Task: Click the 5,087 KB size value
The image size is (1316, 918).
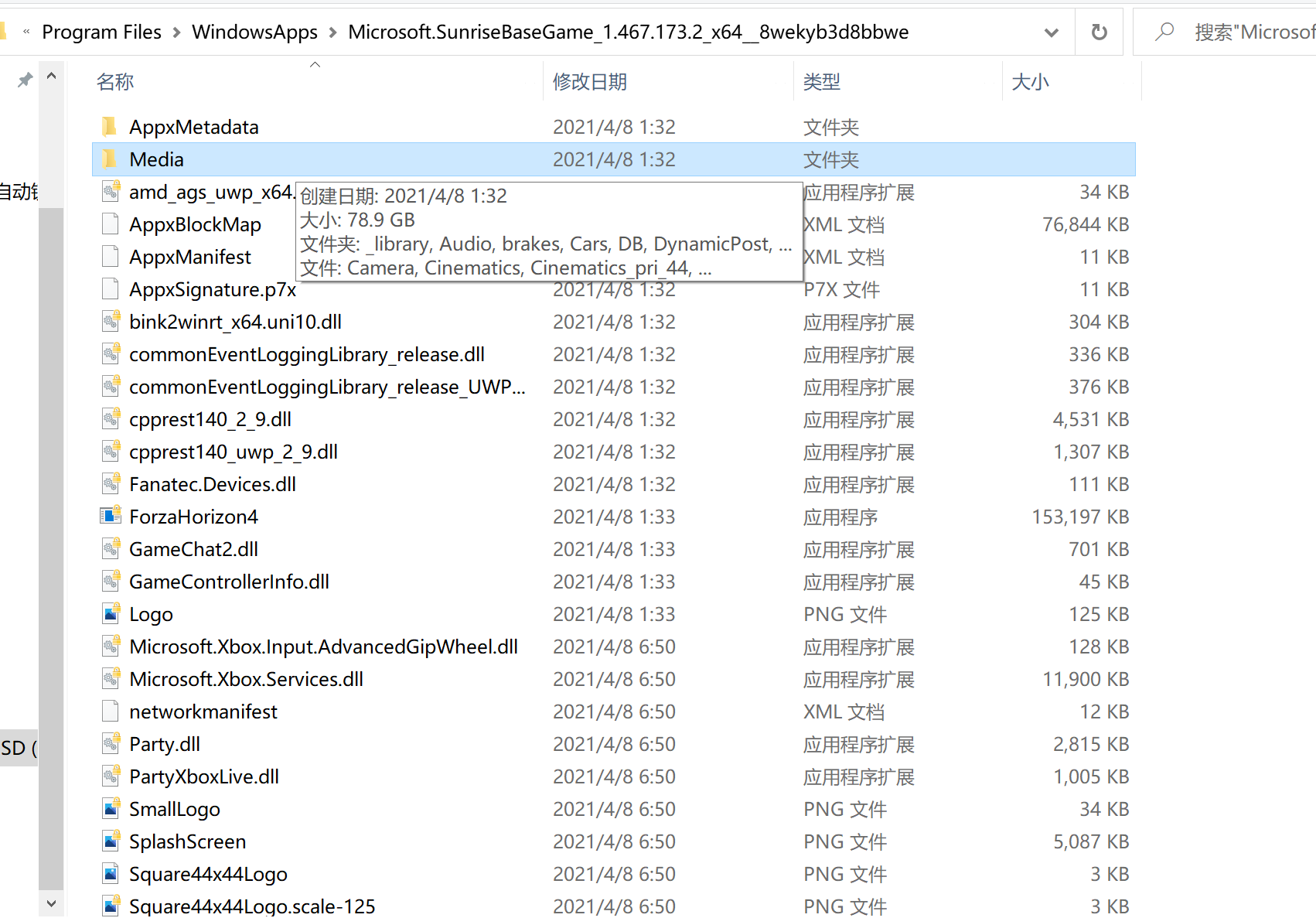Action: (x=1091, y=841)
